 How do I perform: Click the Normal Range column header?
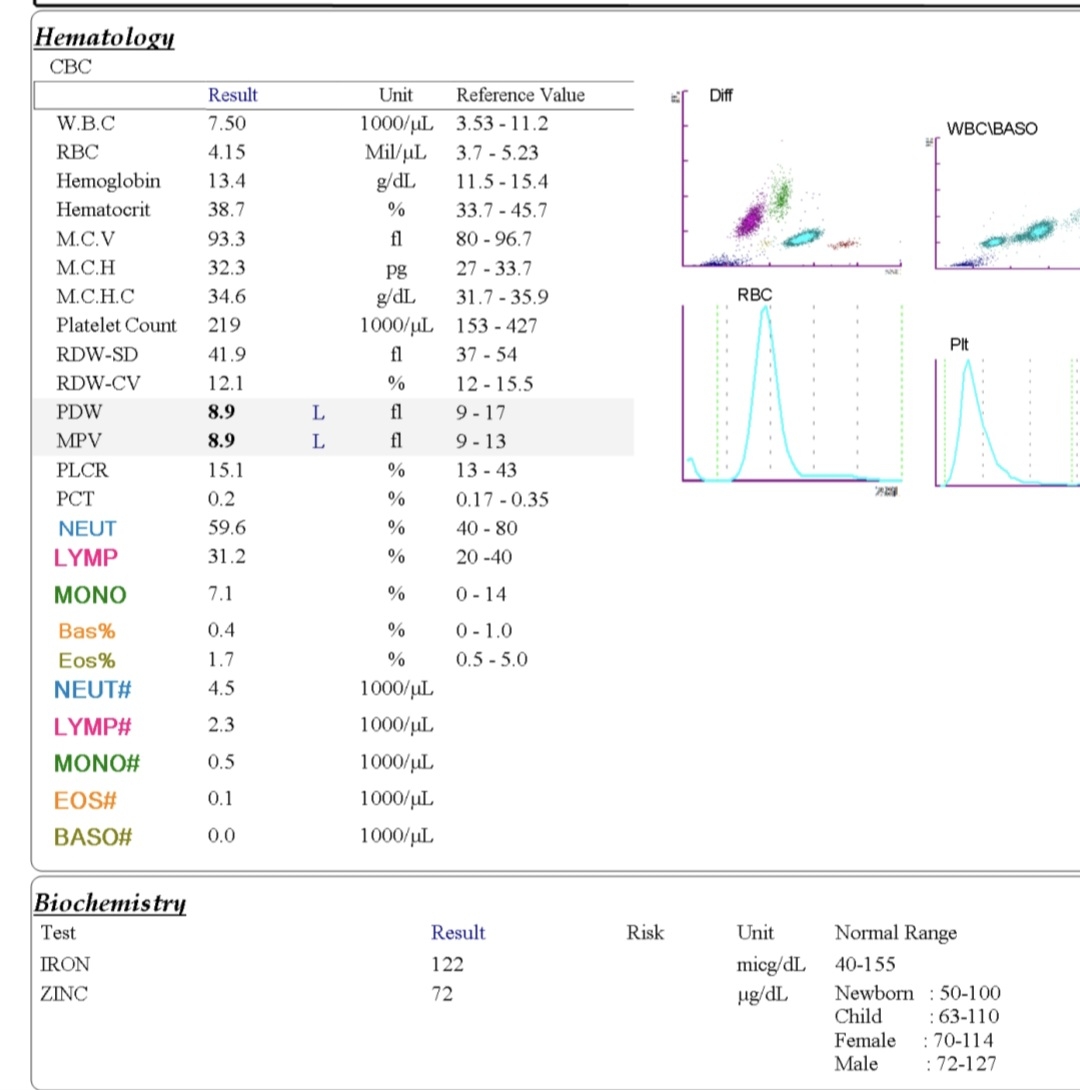coord(895,933)
